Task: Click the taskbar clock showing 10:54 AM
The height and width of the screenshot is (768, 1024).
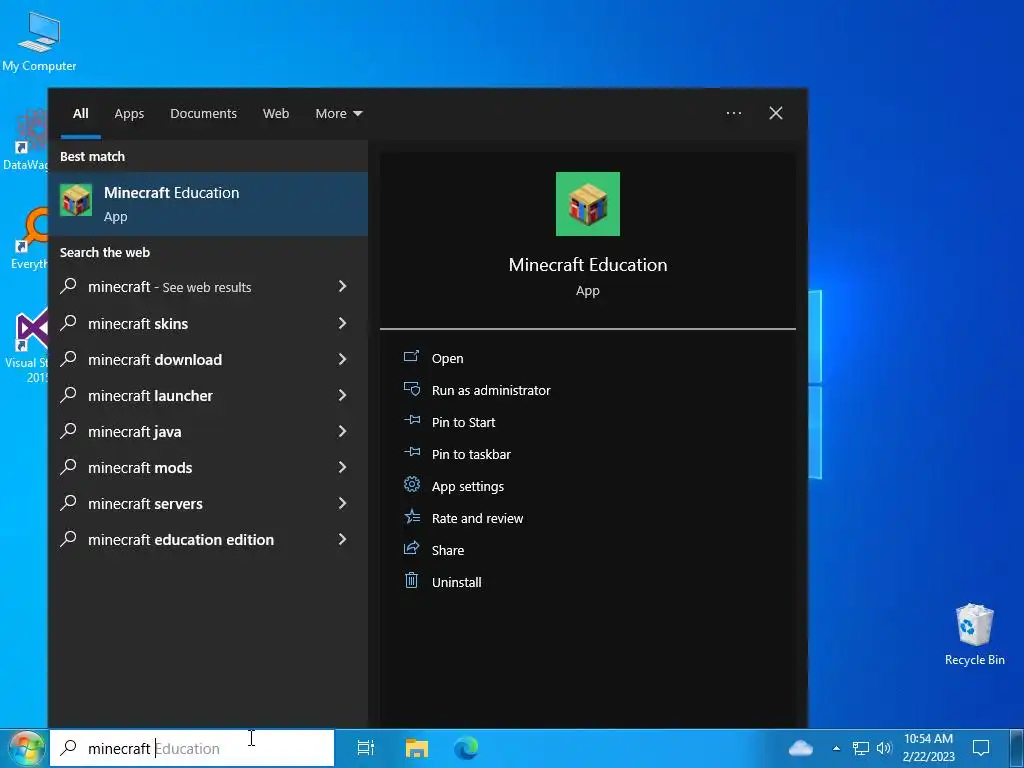Action: pyautogui.click(x=928, y=748)
